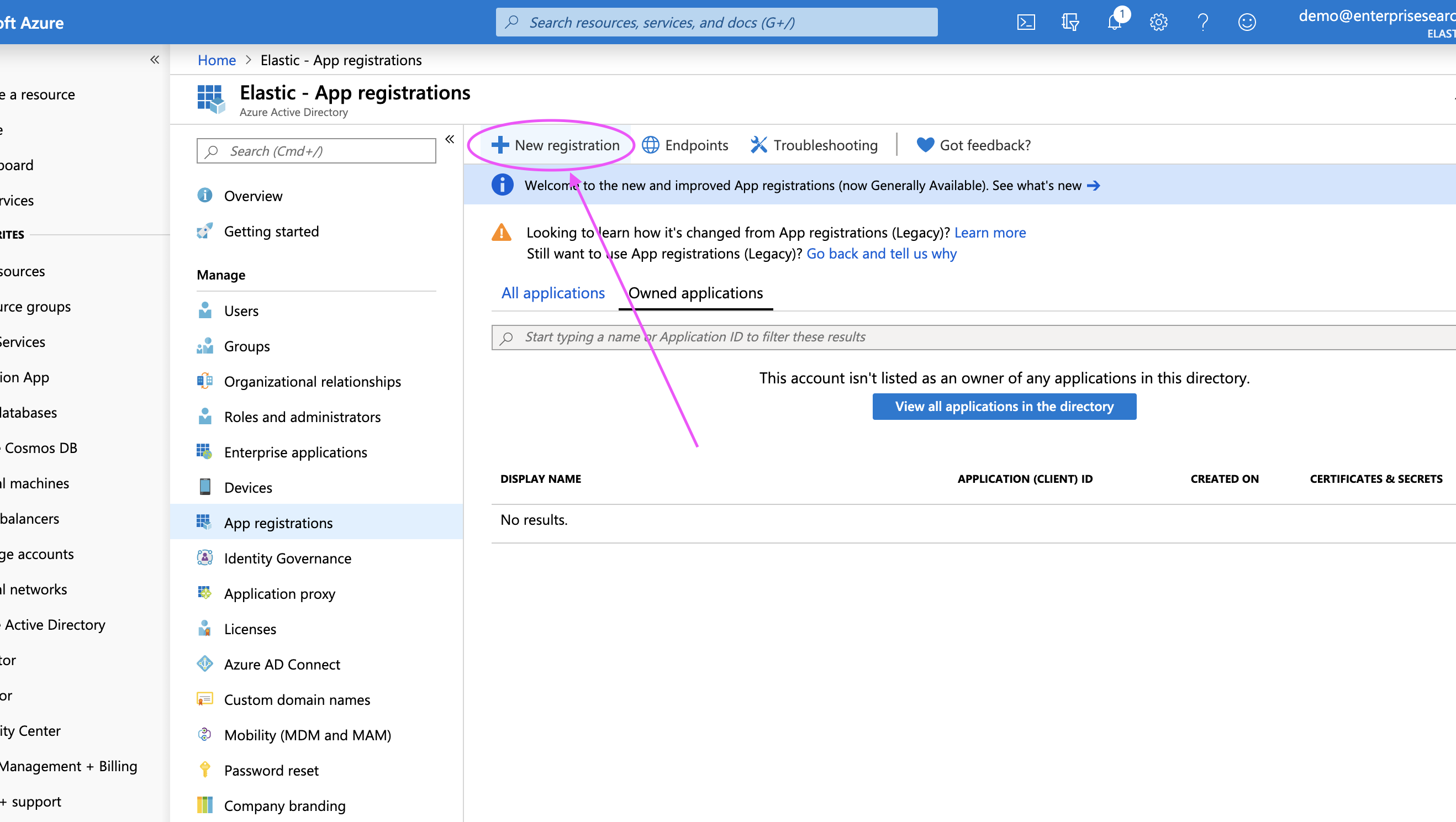Viewport: 1456px width, 822px height.
Task: Switch to the All applications tab
Action: tap(552, 293)
